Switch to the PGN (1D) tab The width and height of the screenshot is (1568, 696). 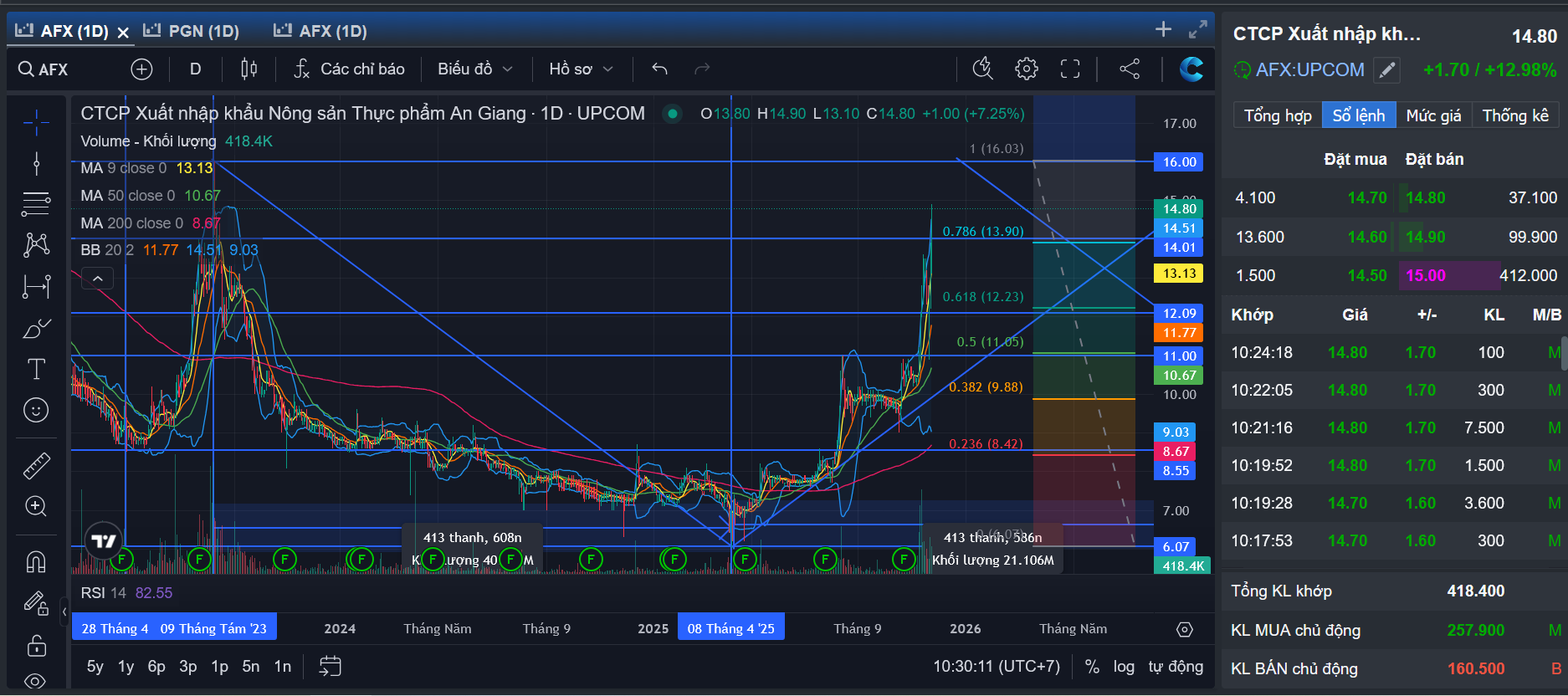point(192,31)
